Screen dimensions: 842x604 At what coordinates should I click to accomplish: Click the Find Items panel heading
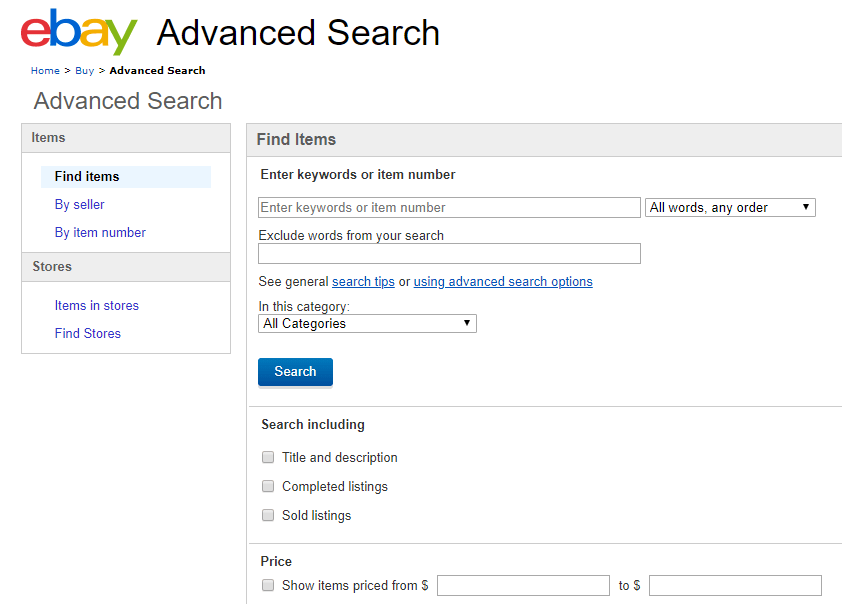point(296,140)
